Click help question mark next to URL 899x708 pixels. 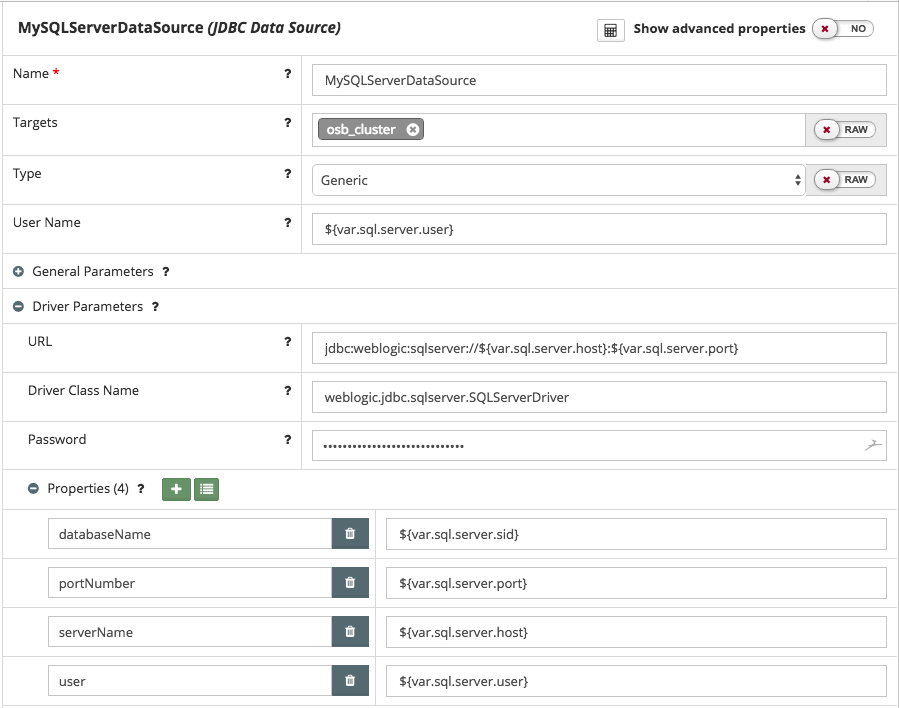[x=288, y=342]
